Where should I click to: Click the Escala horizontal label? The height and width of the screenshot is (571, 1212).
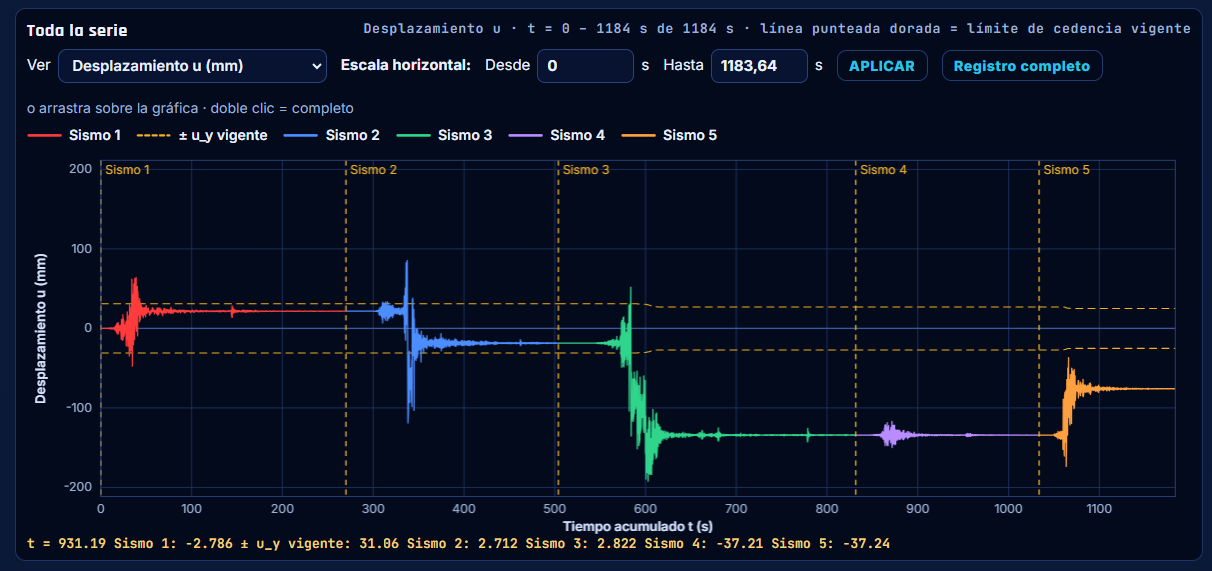tap(405, 66)
